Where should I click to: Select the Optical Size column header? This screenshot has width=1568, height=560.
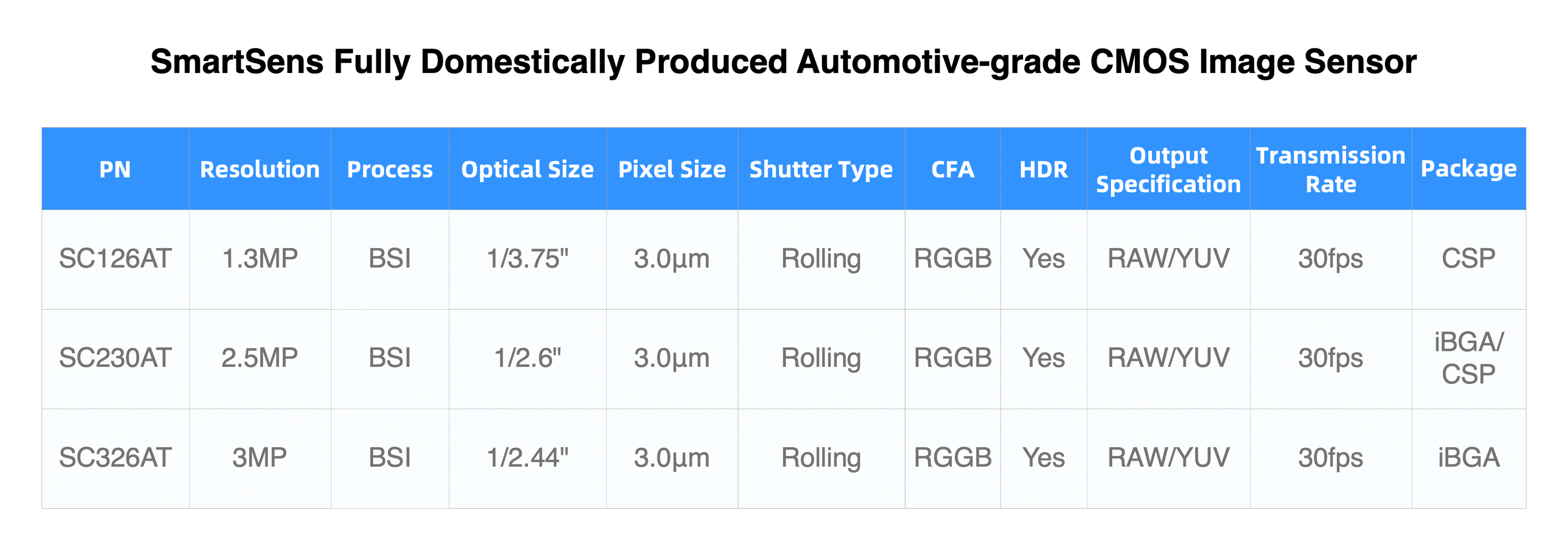click(x=527, y=169)
